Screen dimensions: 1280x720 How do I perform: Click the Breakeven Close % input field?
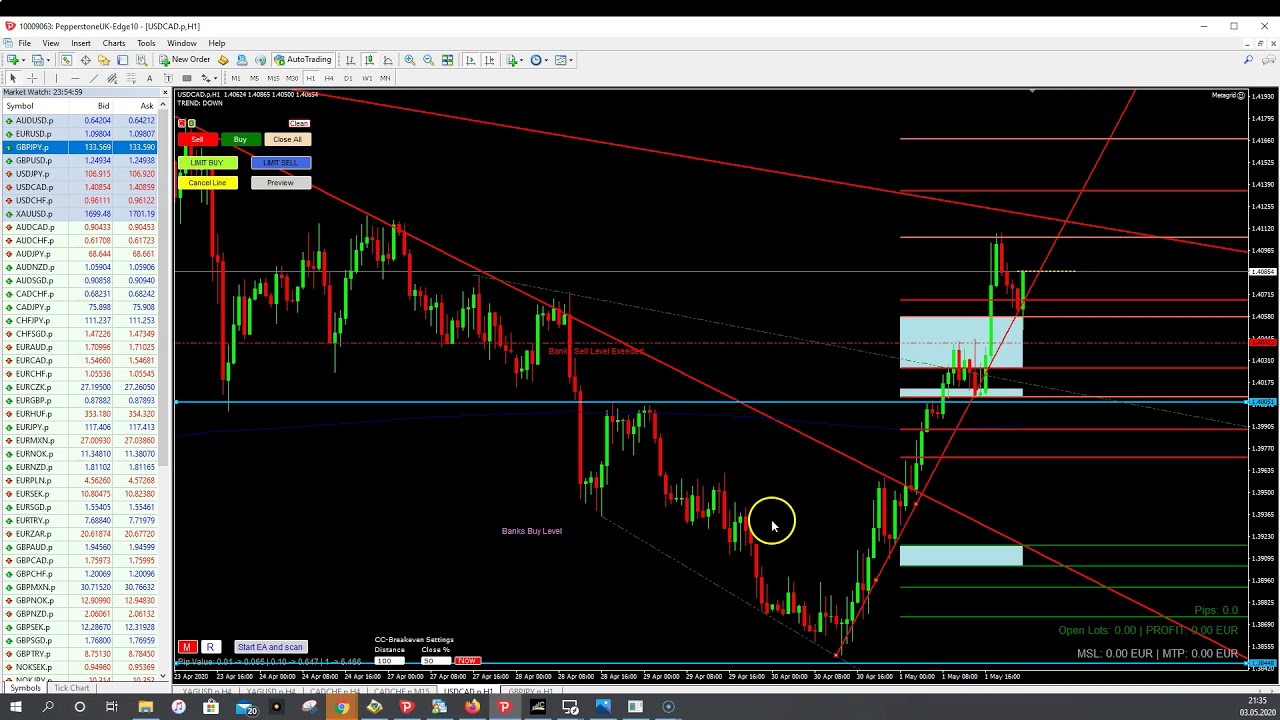pos(434,661)
